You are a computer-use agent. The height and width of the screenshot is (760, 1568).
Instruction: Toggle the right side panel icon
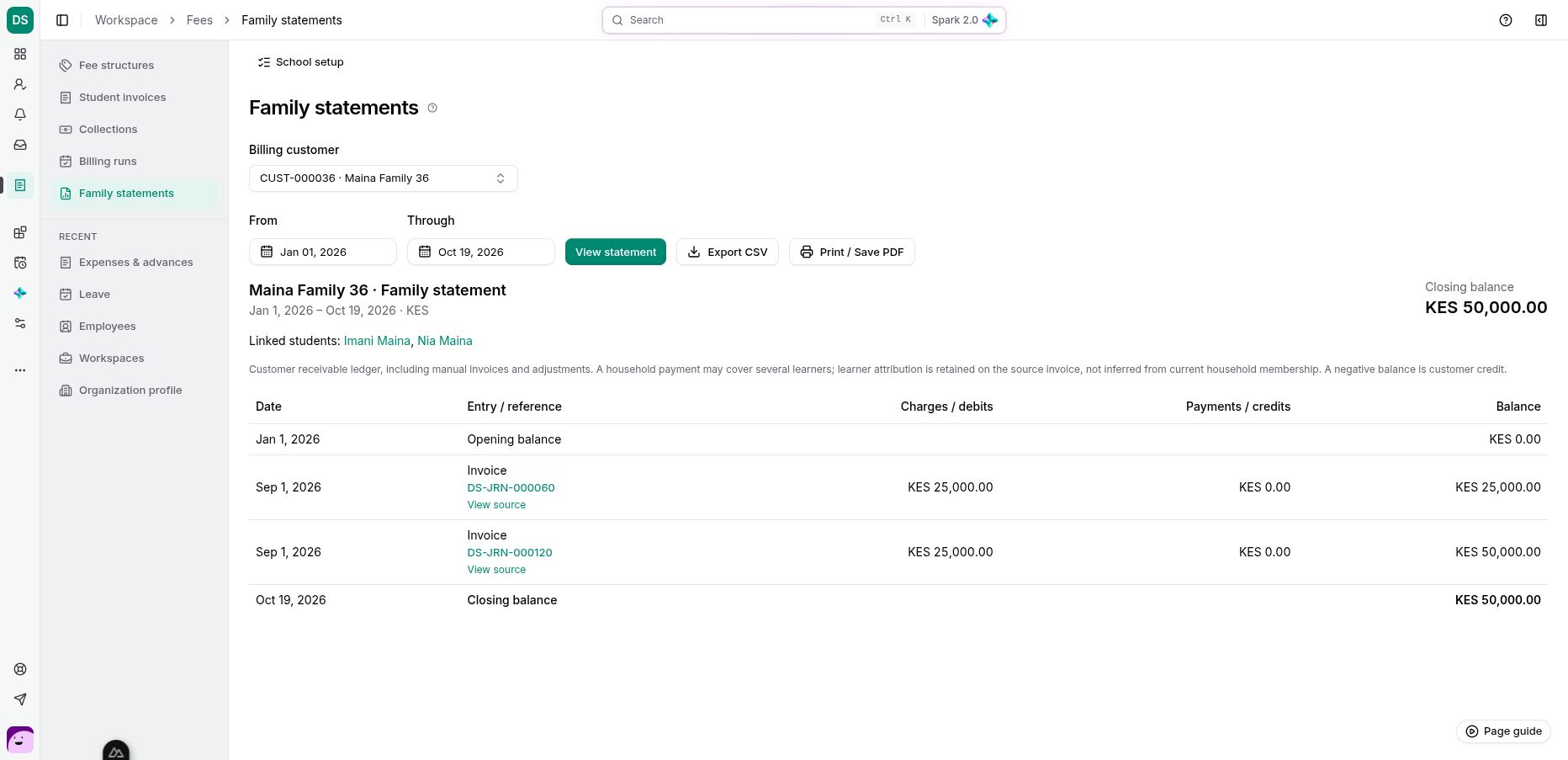pyautogui.click(x=1541, y=20)
